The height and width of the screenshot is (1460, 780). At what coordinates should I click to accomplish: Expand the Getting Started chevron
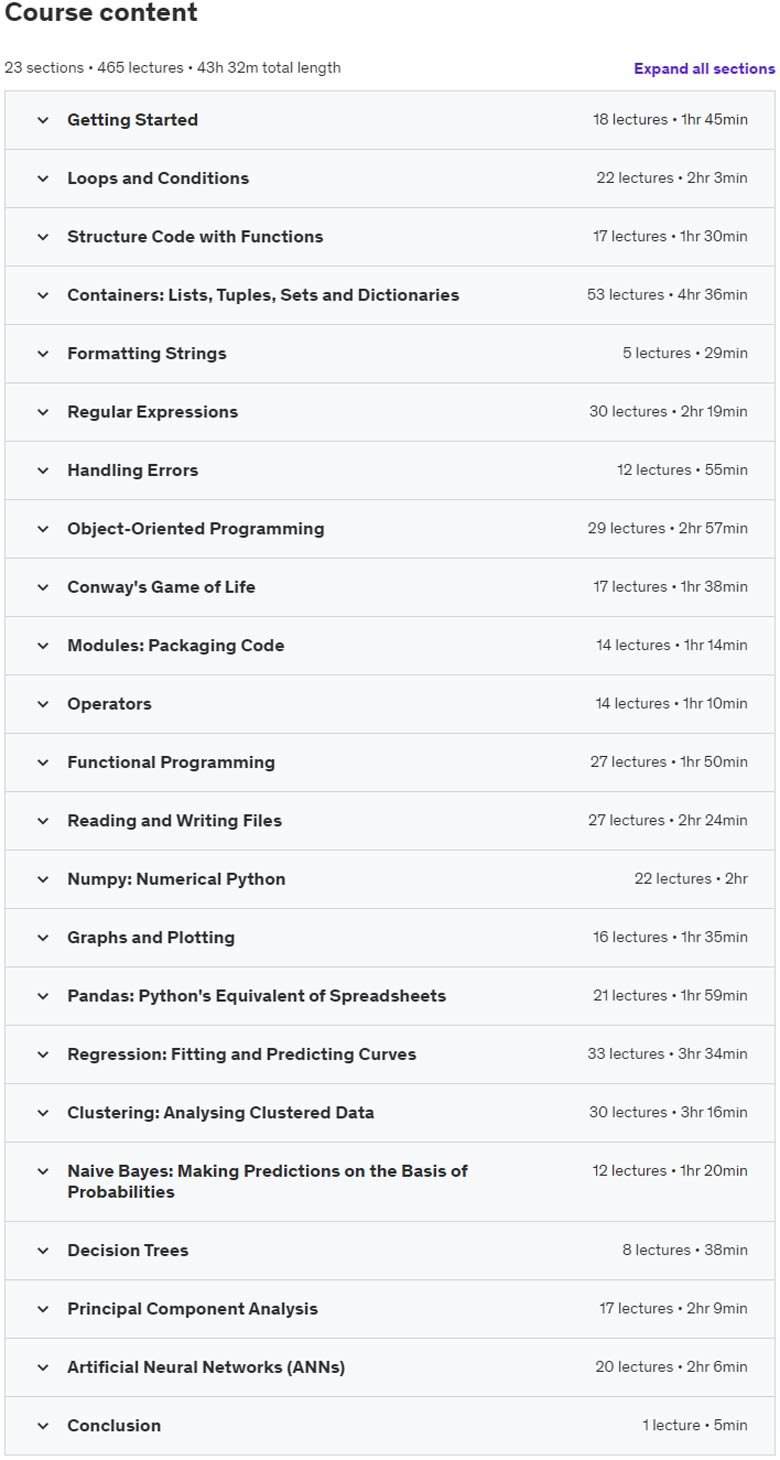(43, 120)
